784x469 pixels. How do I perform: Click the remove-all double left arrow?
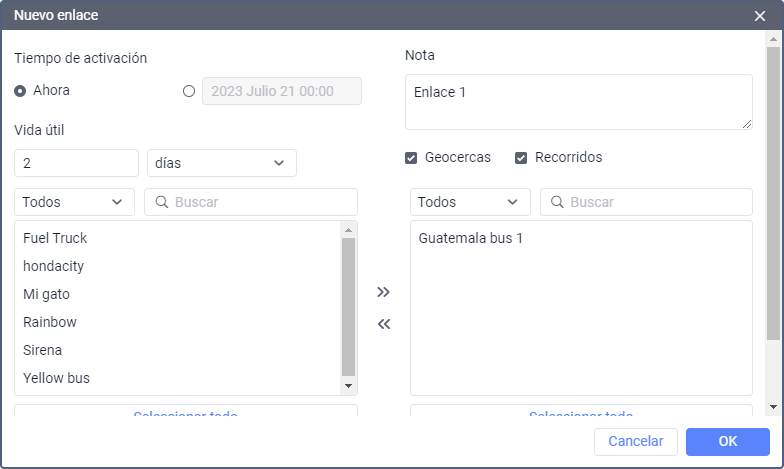pyautogui.click(x=383, y=324)
